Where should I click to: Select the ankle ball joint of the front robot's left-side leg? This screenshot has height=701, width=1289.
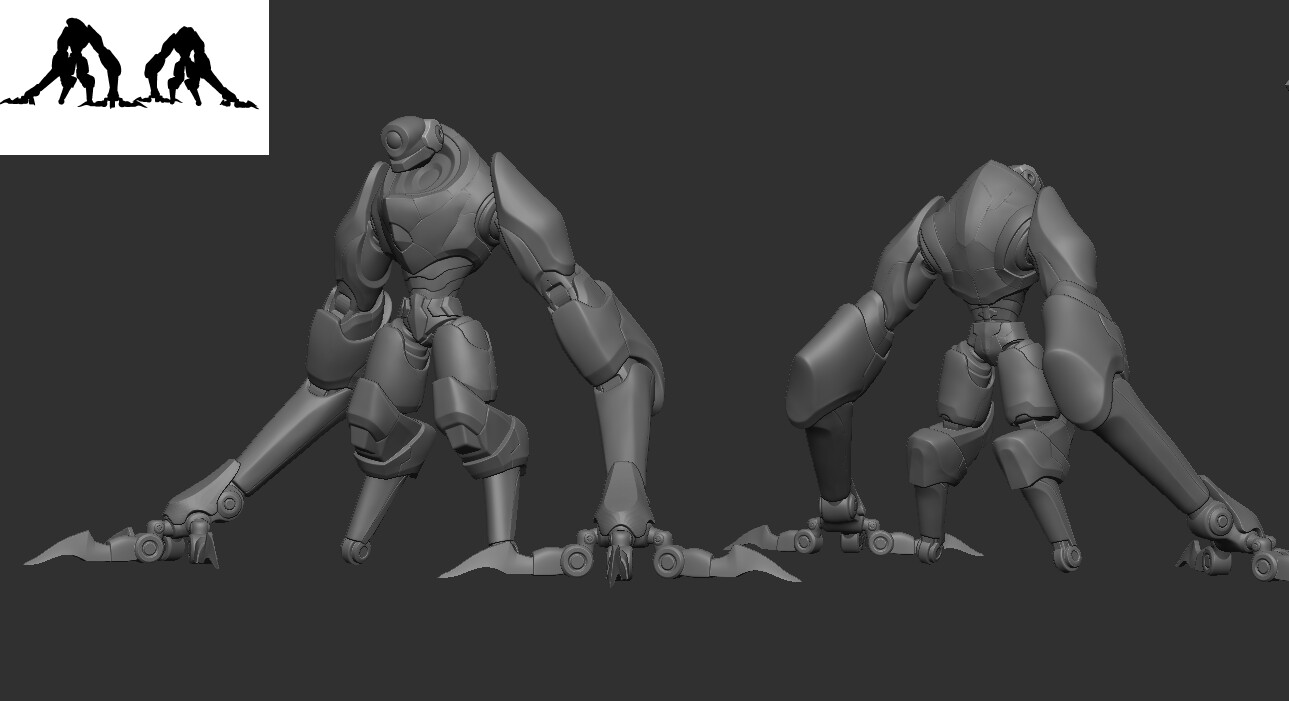point(356,549)
